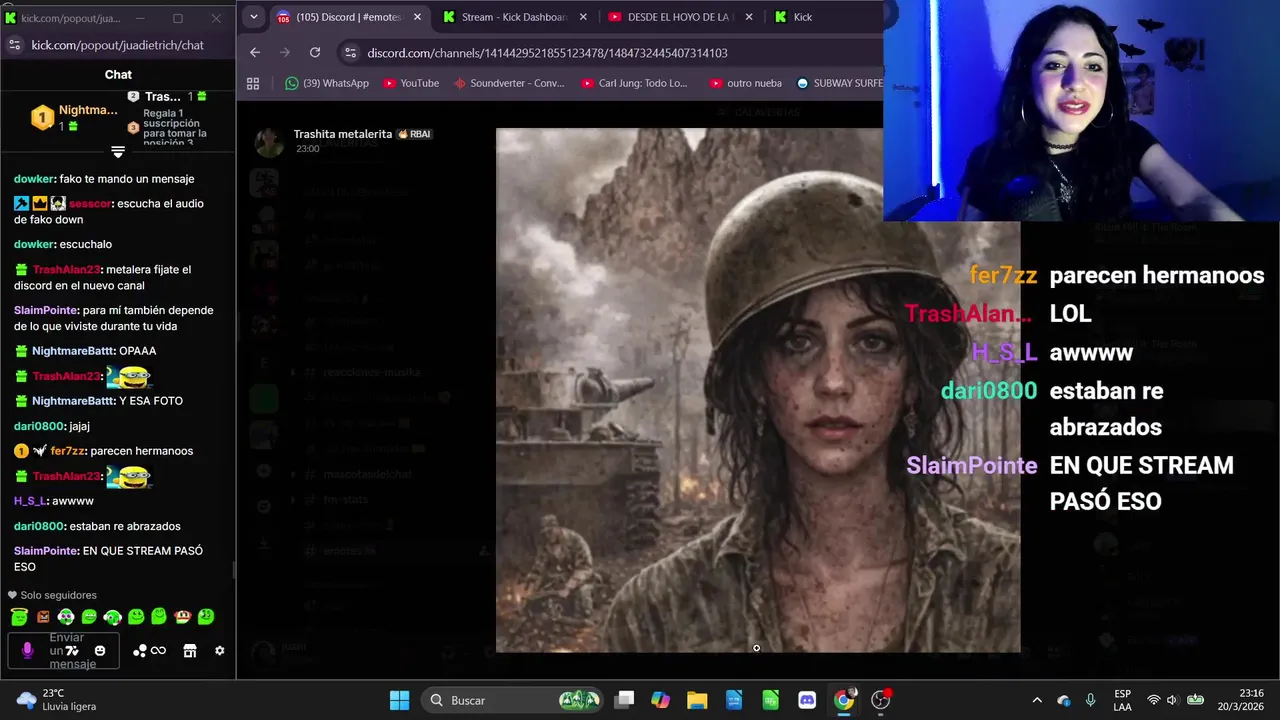Open File Explorer from the taskbar
1280x720 pixels.
coord(697,700)
